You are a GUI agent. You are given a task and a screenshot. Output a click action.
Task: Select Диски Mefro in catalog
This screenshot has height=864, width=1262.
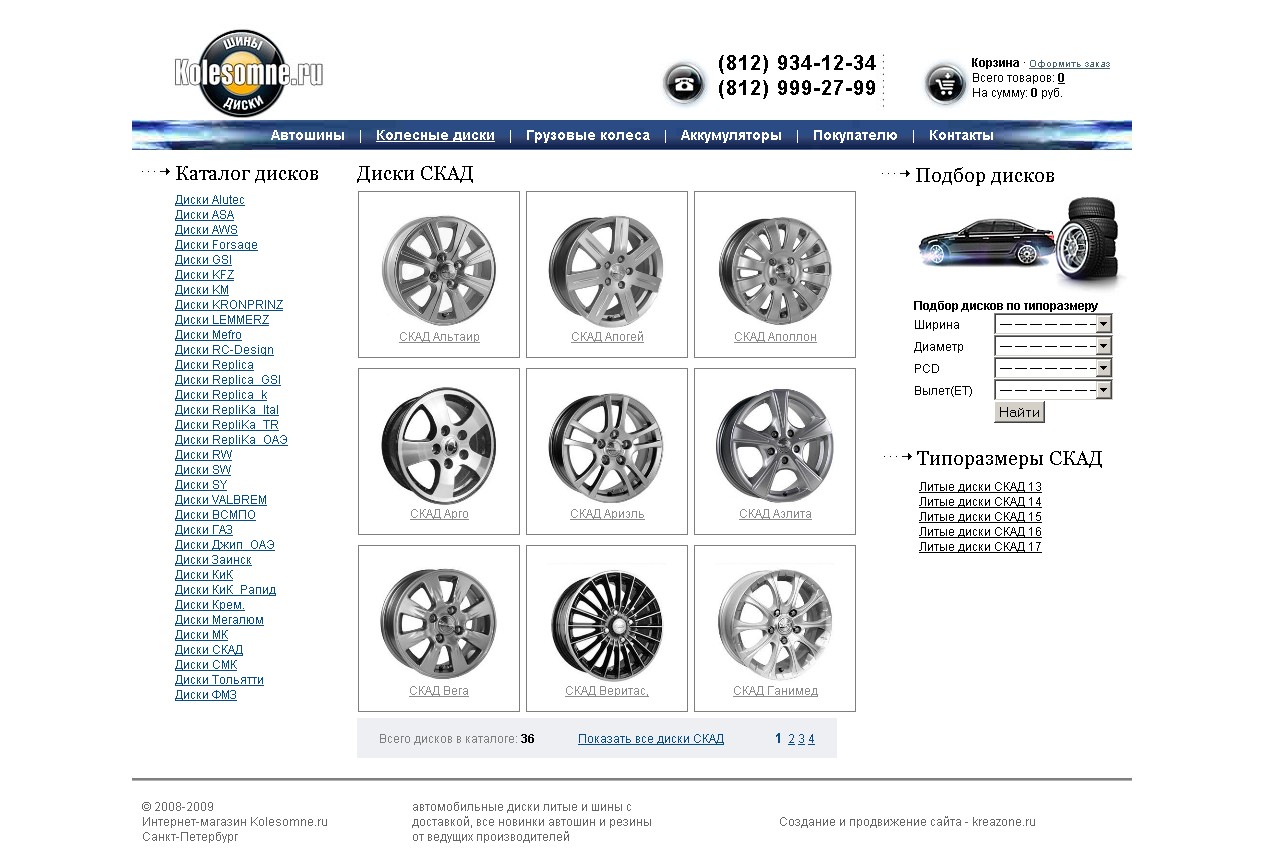coord(208,335)
